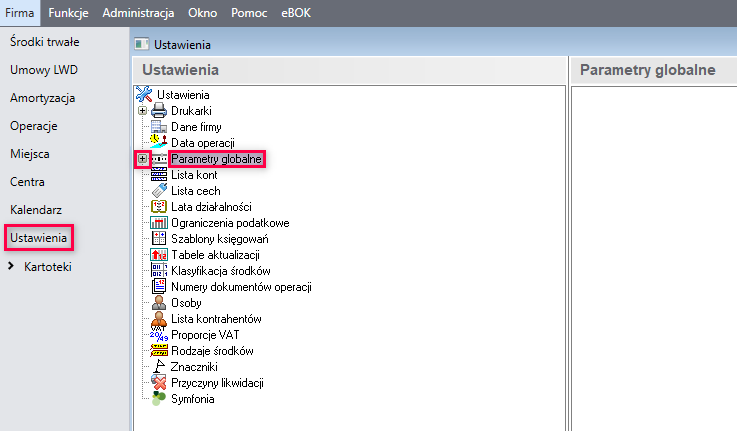Click the Osoby person icon
This screenshot has width=737, height=431.
[159, 303]
